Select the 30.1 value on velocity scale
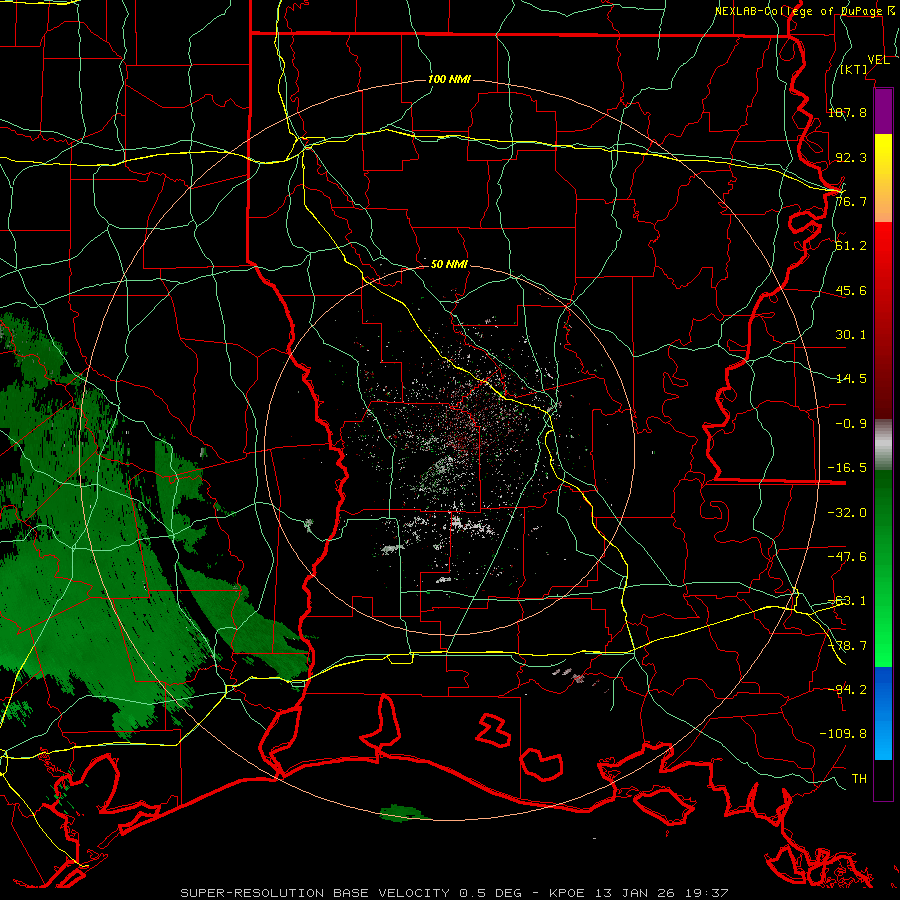This screenshot has width=900, height=900. (851, 335)
